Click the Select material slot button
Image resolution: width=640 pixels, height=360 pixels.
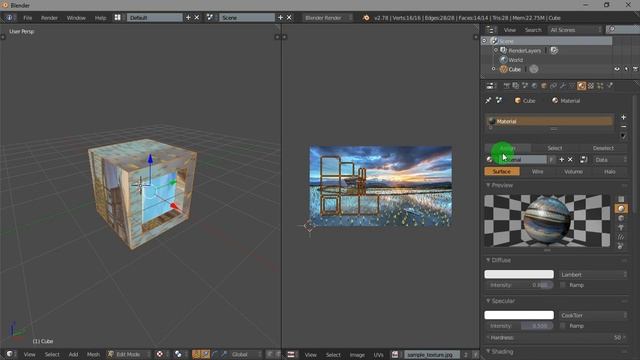555,148
